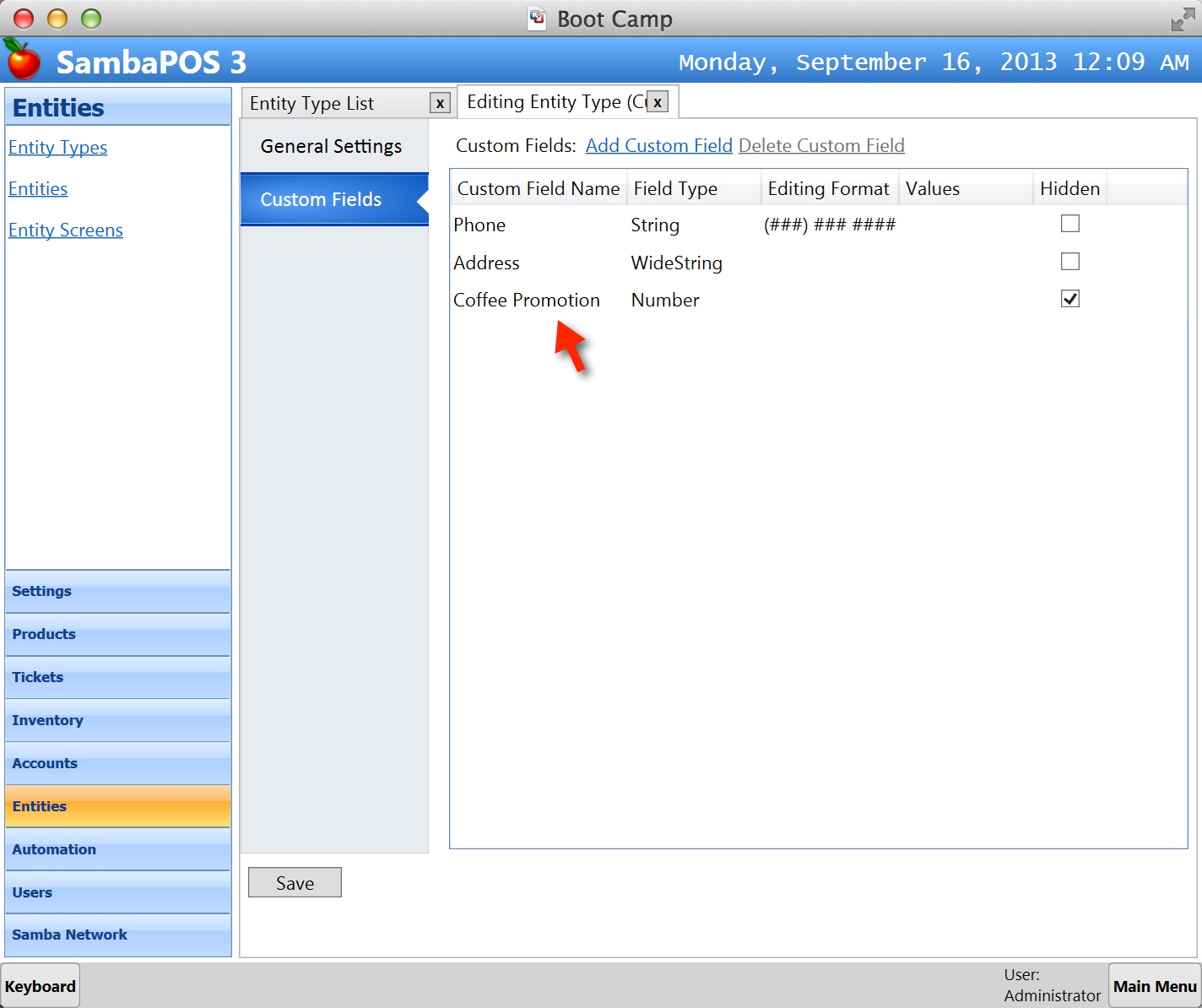Click the SambaPOS apple logo icon
The image size is (1202, 1008).
click(23, 60)
